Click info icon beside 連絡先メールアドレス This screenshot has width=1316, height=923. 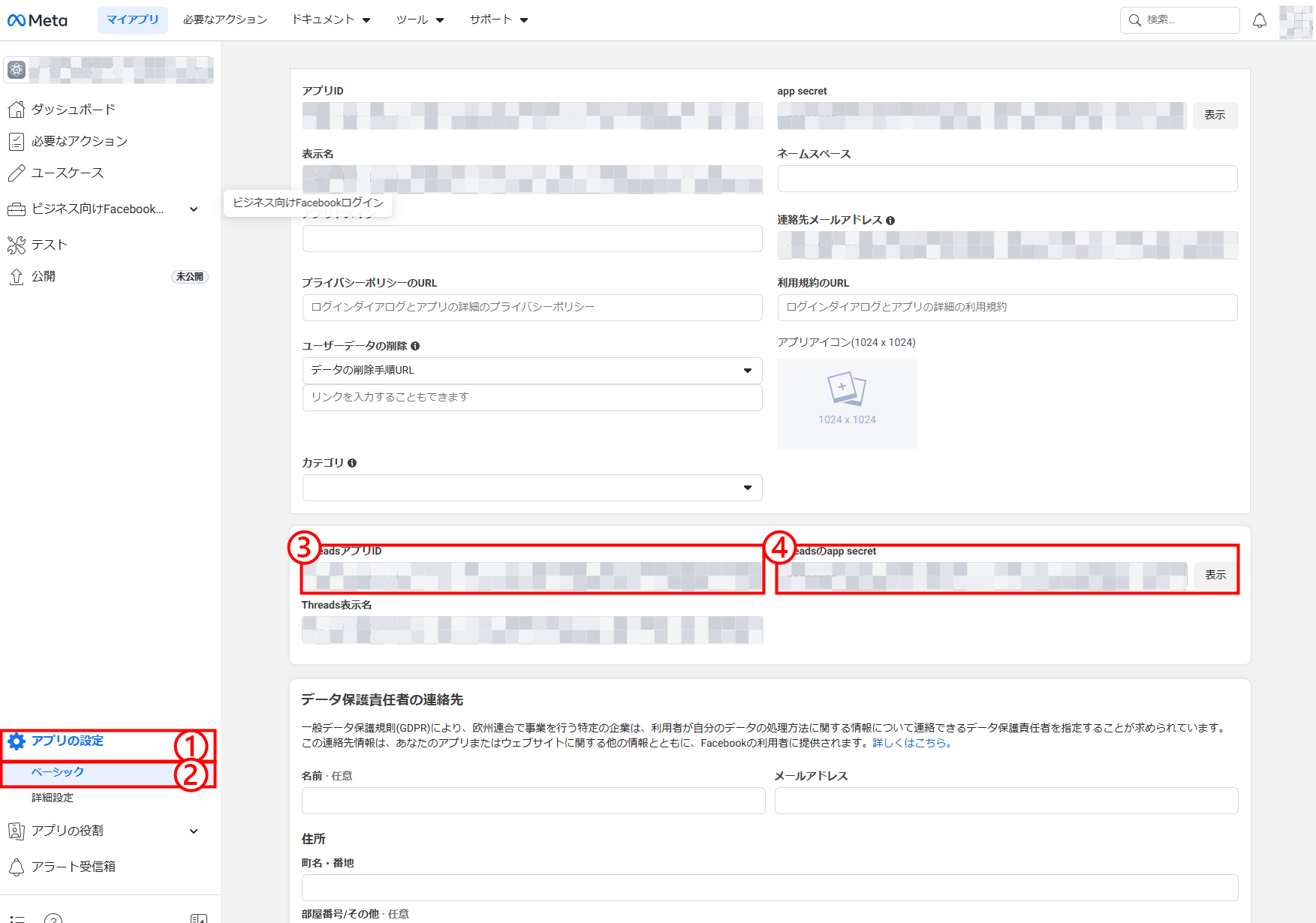tap(890, 221)
